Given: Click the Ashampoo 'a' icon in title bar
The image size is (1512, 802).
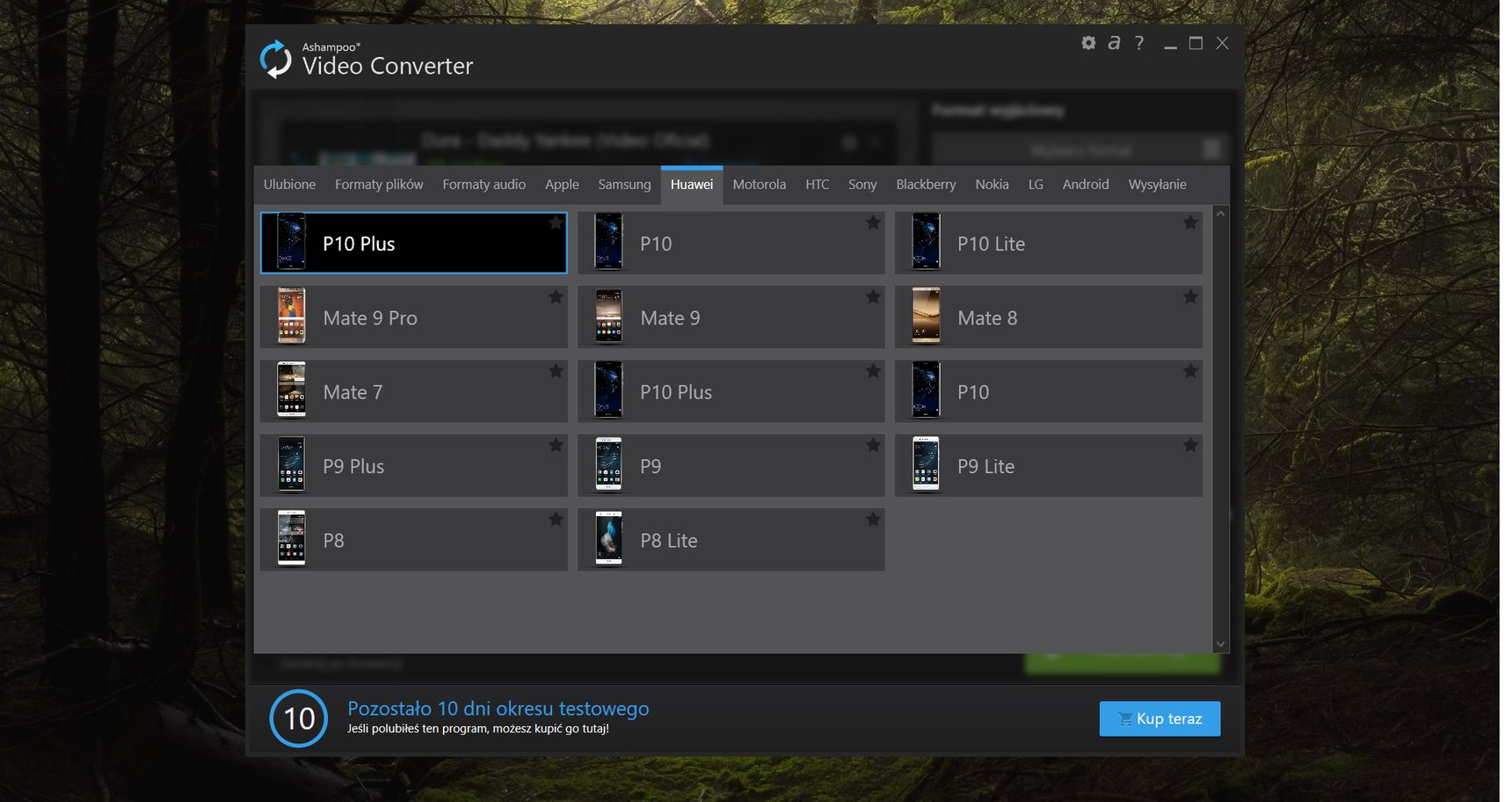Looking at the screenshot, I should coord(1114,43).
